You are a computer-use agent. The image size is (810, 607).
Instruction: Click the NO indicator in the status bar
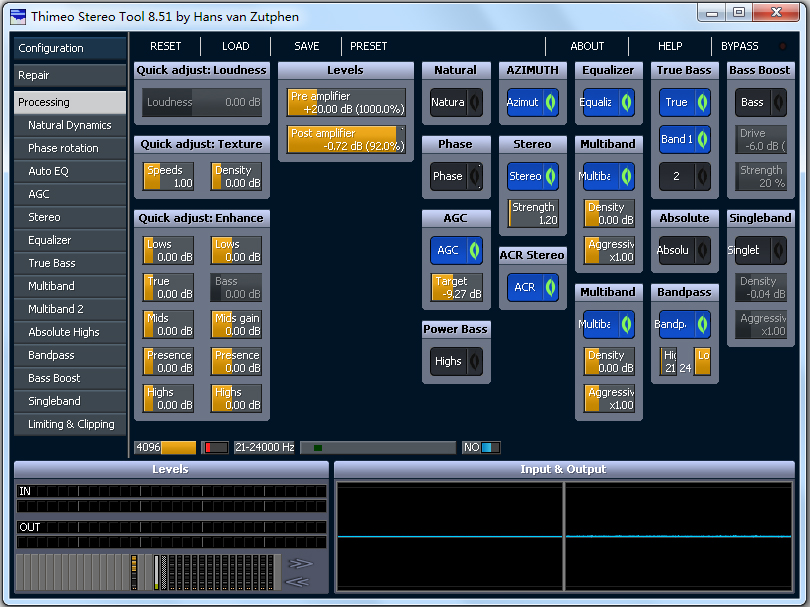(481, 448)
